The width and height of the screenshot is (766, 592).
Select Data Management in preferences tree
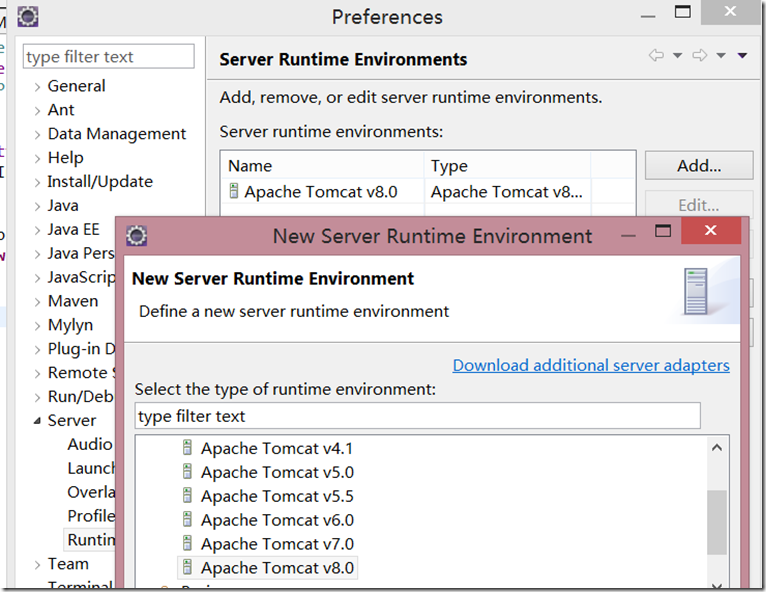117,134
